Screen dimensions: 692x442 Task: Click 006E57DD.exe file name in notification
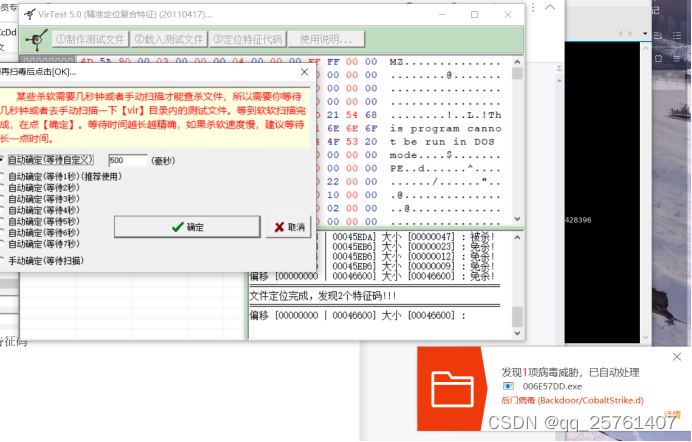pos(552,386)
